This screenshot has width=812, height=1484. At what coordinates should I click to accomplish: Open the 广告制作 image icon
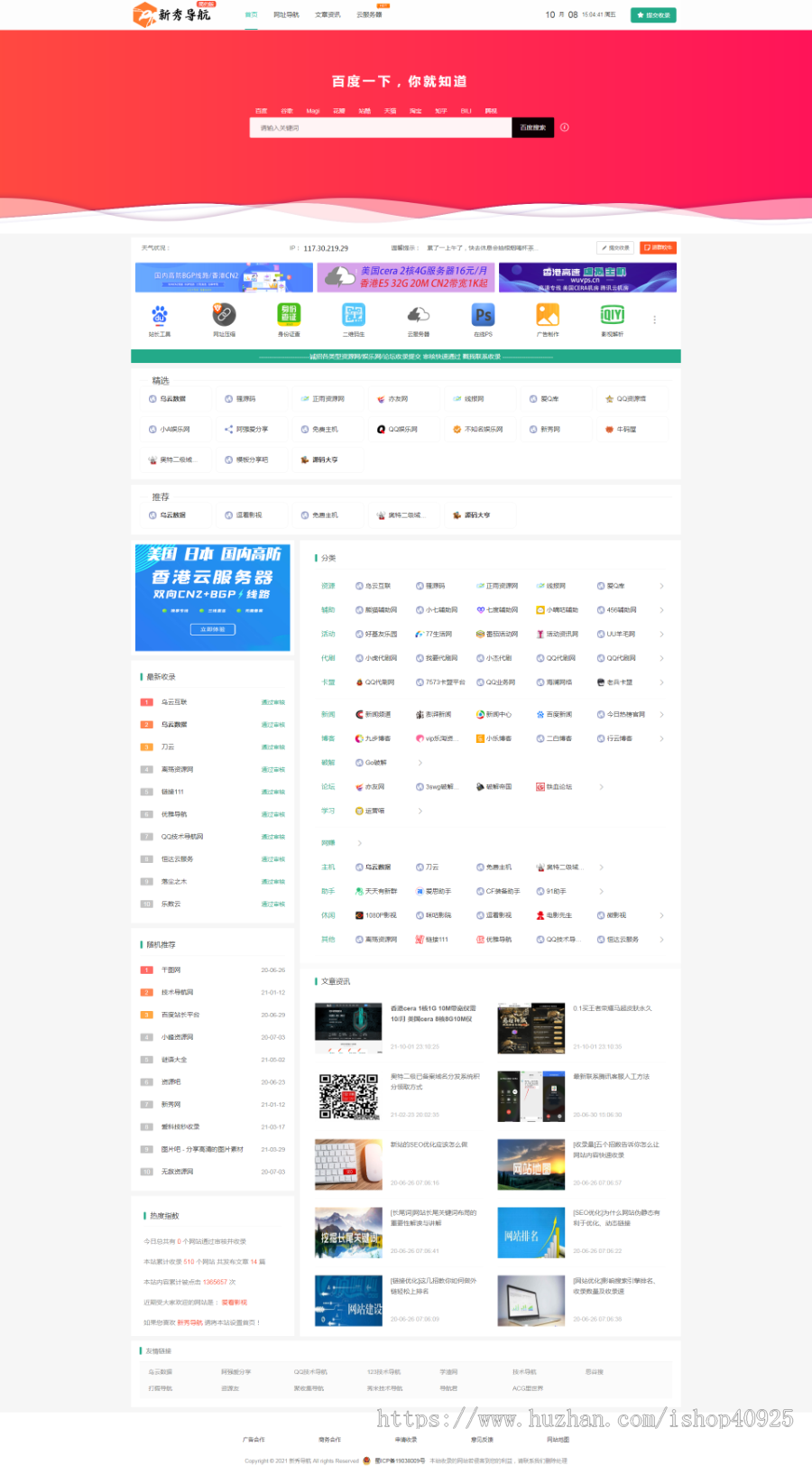coord(548,315)
